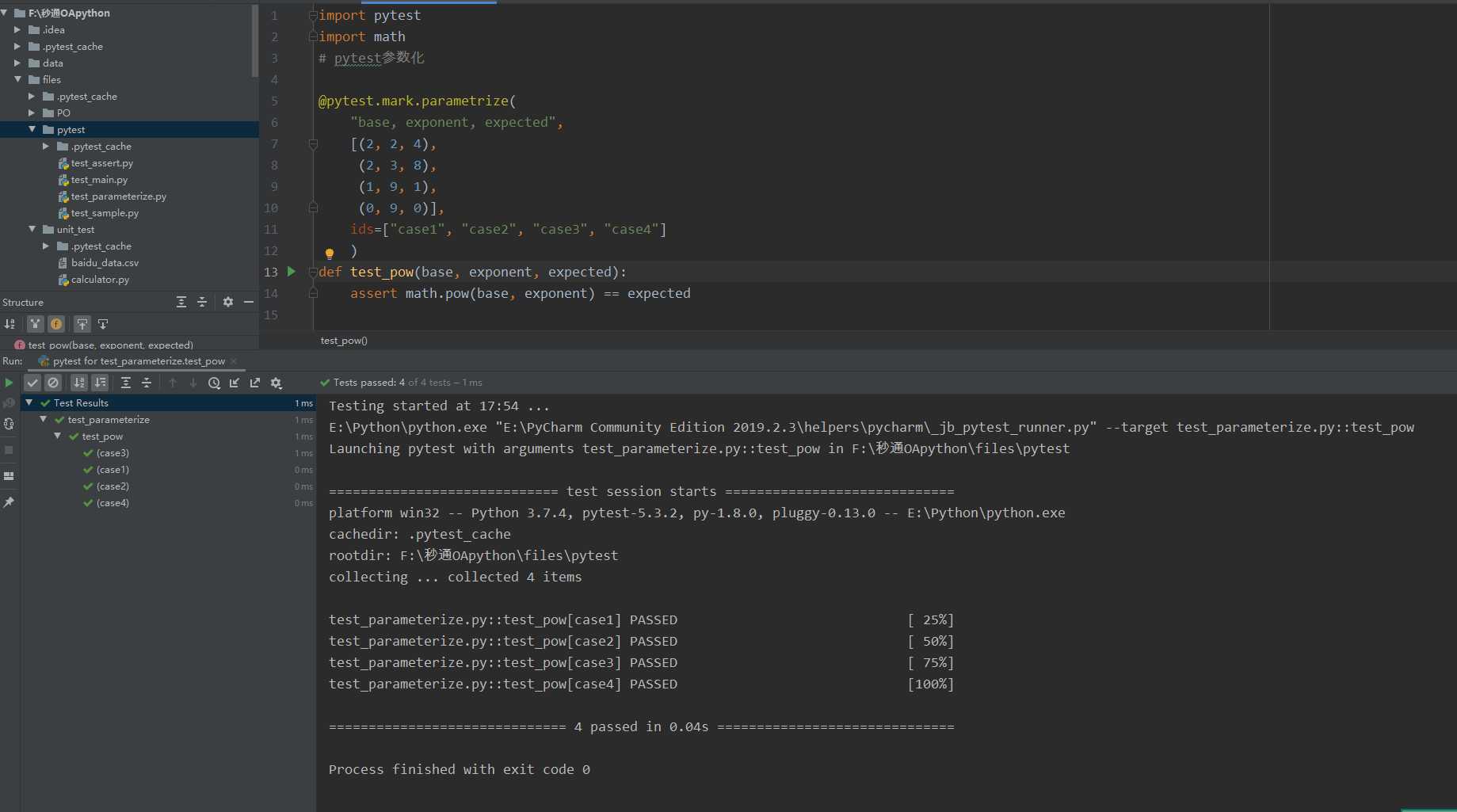
Task: Fold the parametrize list at line 7
Action: tap(313, 144)
